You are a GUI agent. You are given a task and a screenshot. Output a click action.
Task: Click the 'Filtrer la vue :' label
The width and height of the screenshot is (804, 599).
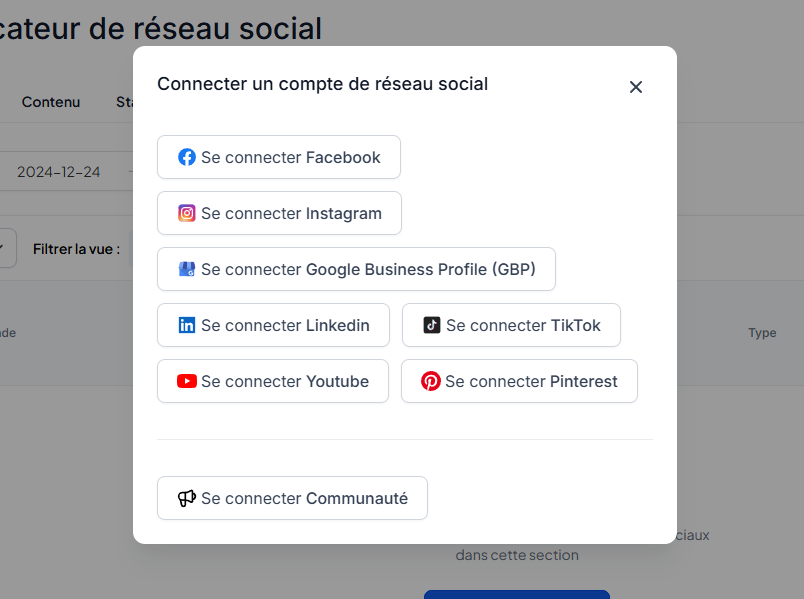76,249
